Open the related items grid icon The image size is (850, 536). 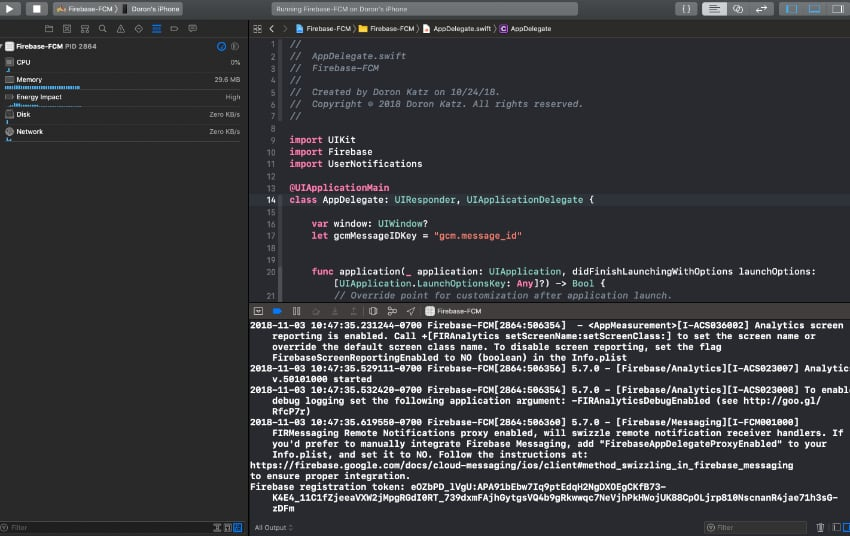257,29
